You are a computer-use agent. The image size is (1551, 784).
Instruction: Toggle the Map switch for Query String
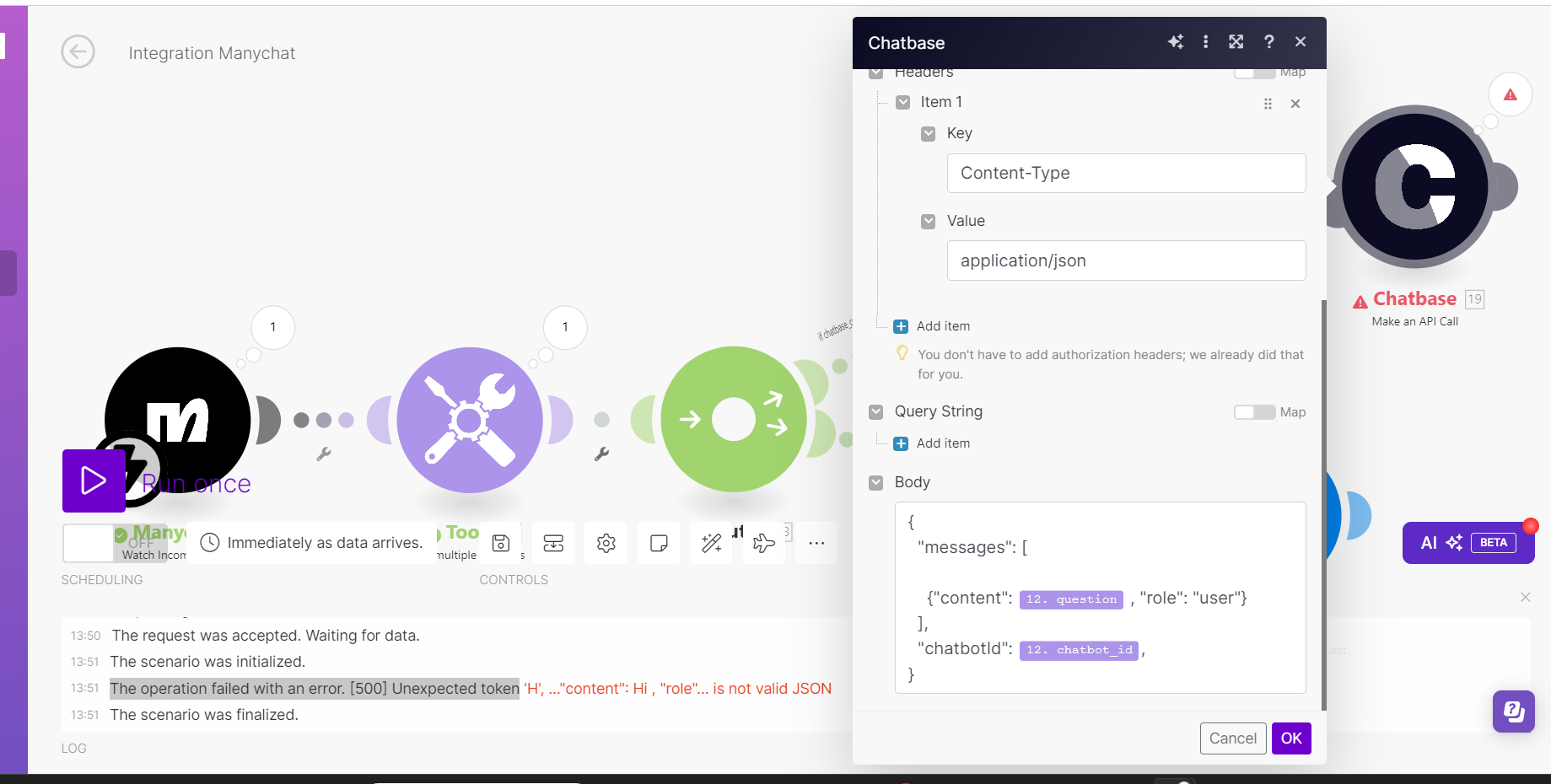(1254, 412)
